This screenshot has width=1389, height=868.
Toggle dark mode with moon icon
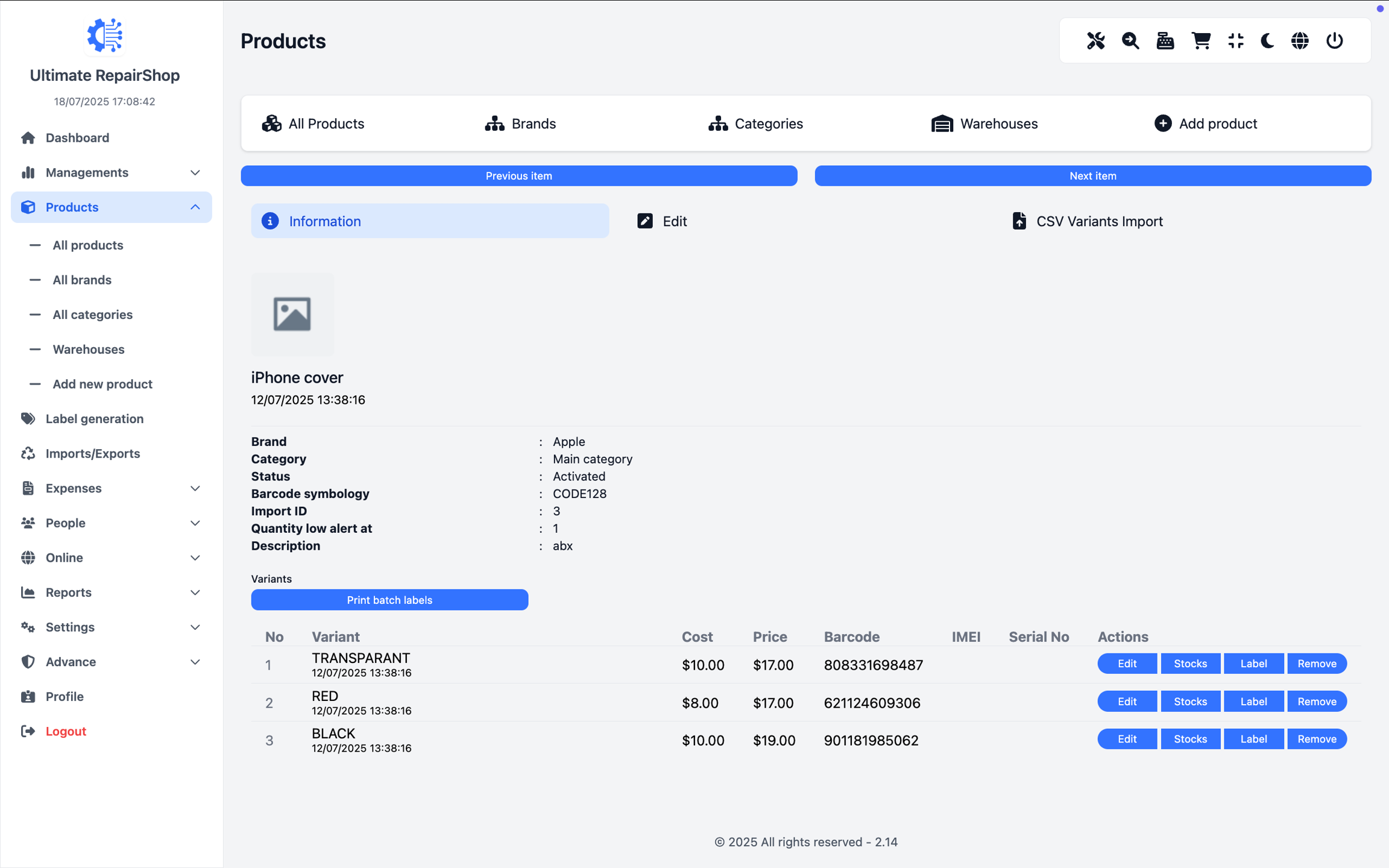pyautogui.click(x=1267, y=40)
